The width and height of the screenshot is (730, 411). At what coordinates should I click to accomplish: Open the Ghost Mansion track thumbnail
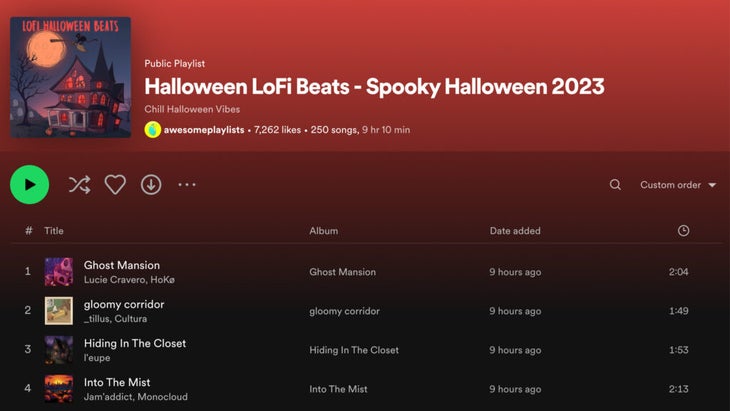59,272
